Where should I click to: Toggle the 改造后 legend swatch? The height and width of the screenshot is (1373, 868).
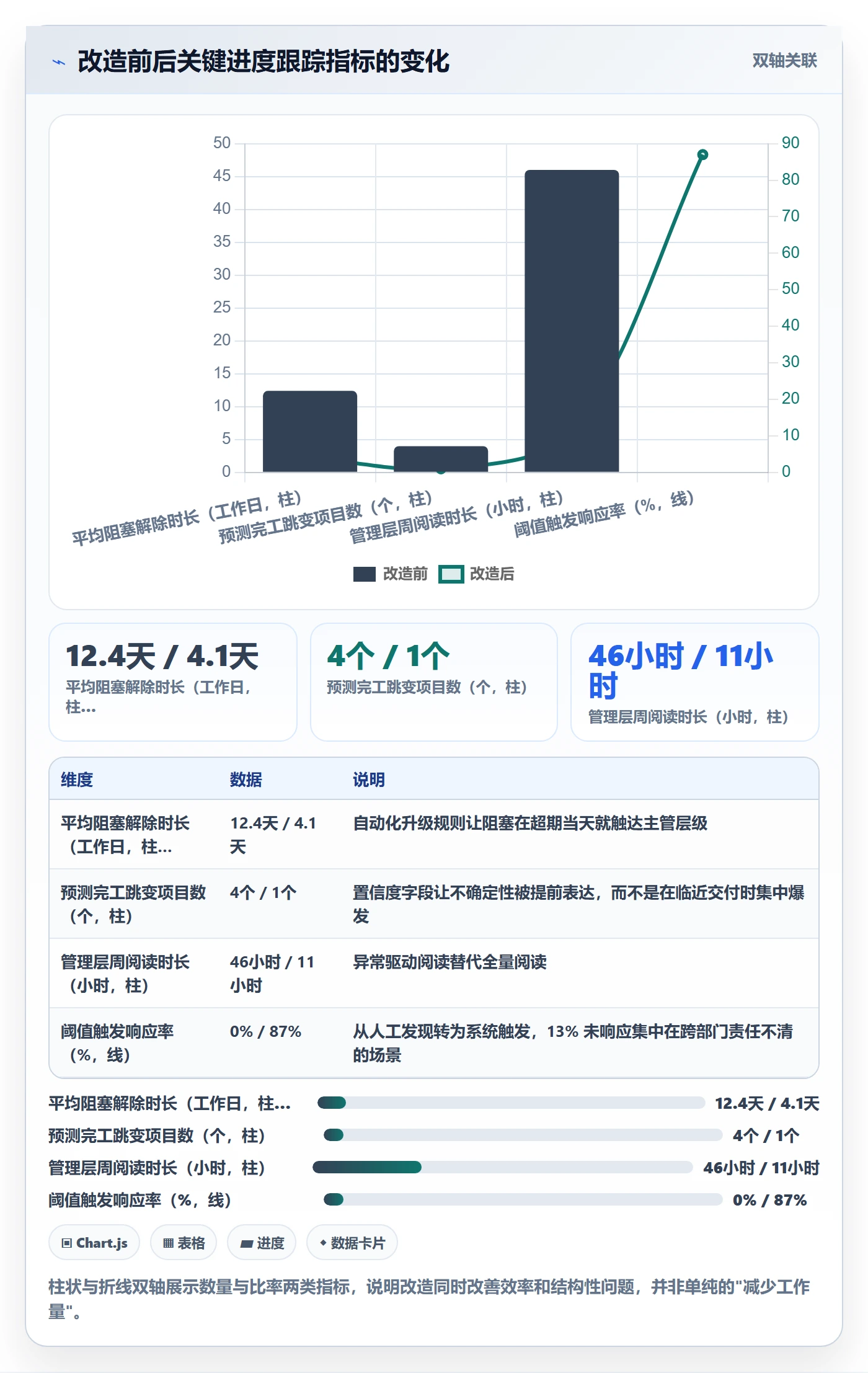(451, 574)
